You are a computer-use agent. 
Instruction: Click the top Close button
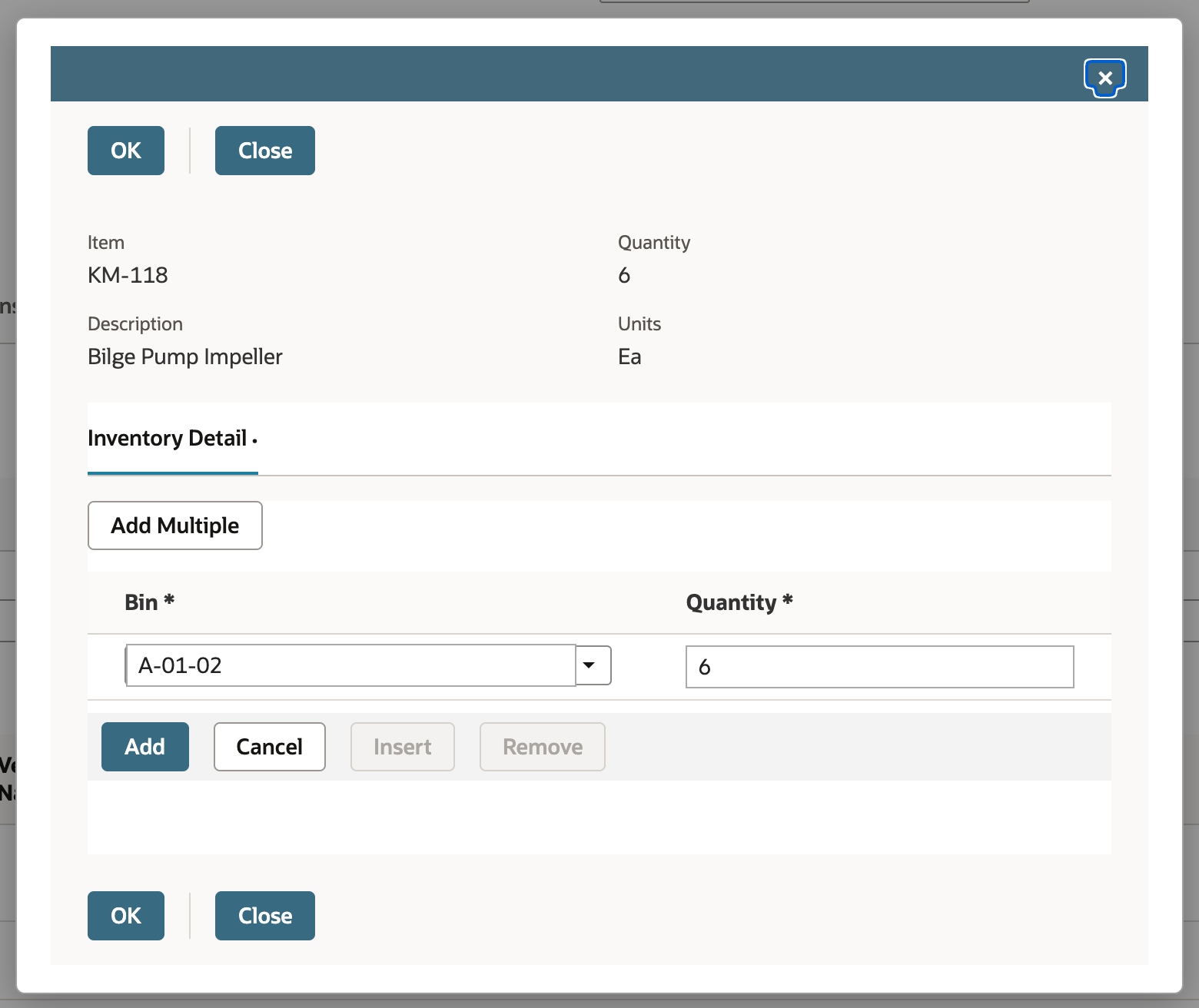click(x=265, y=151)
